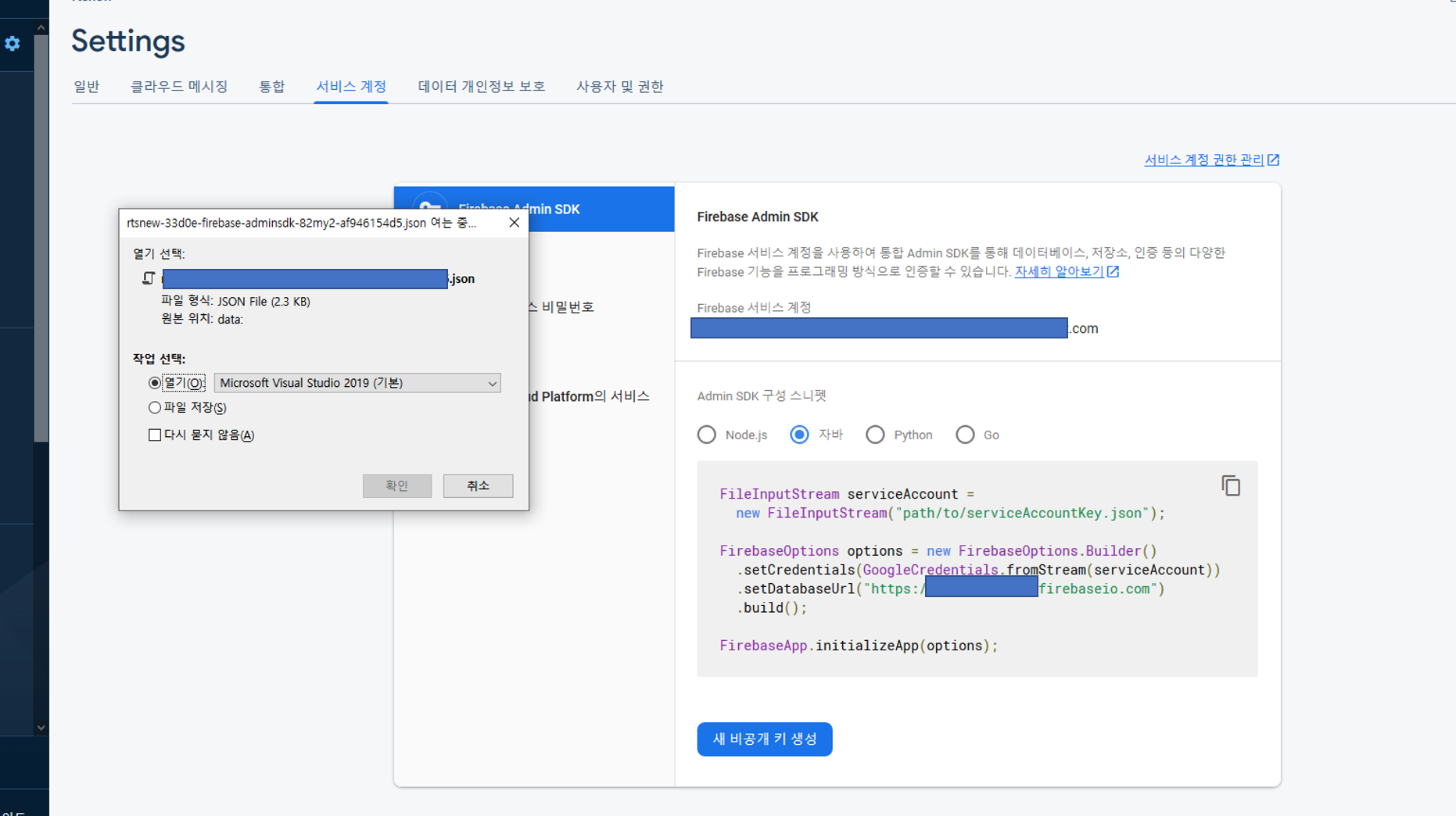This screenshot has width=1456, height=816.
Task: Open the 사용자 및 권한 tab
Action: 620,86
